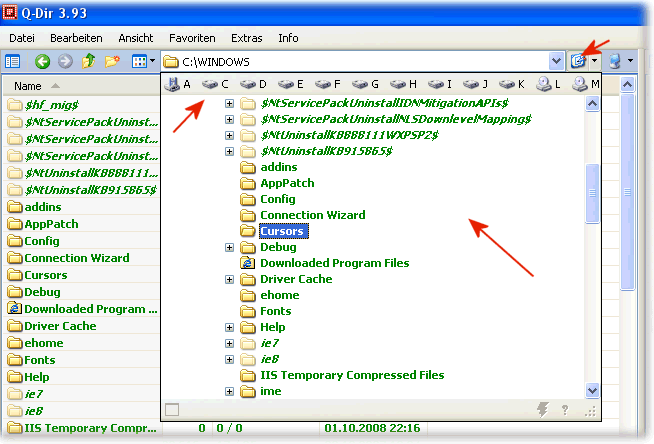Open the Bearbeiten menu

pos(76,38)
